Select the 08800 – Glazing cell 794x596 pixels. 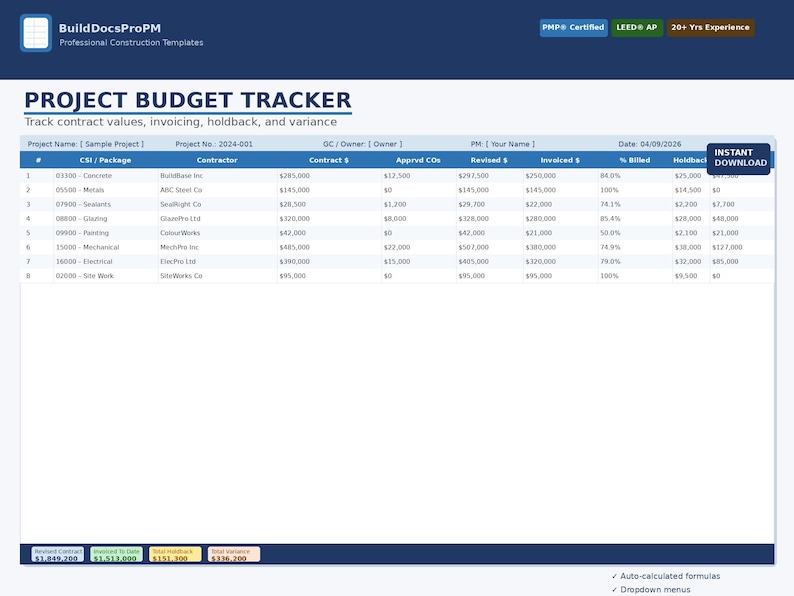[x=105, y=219]
